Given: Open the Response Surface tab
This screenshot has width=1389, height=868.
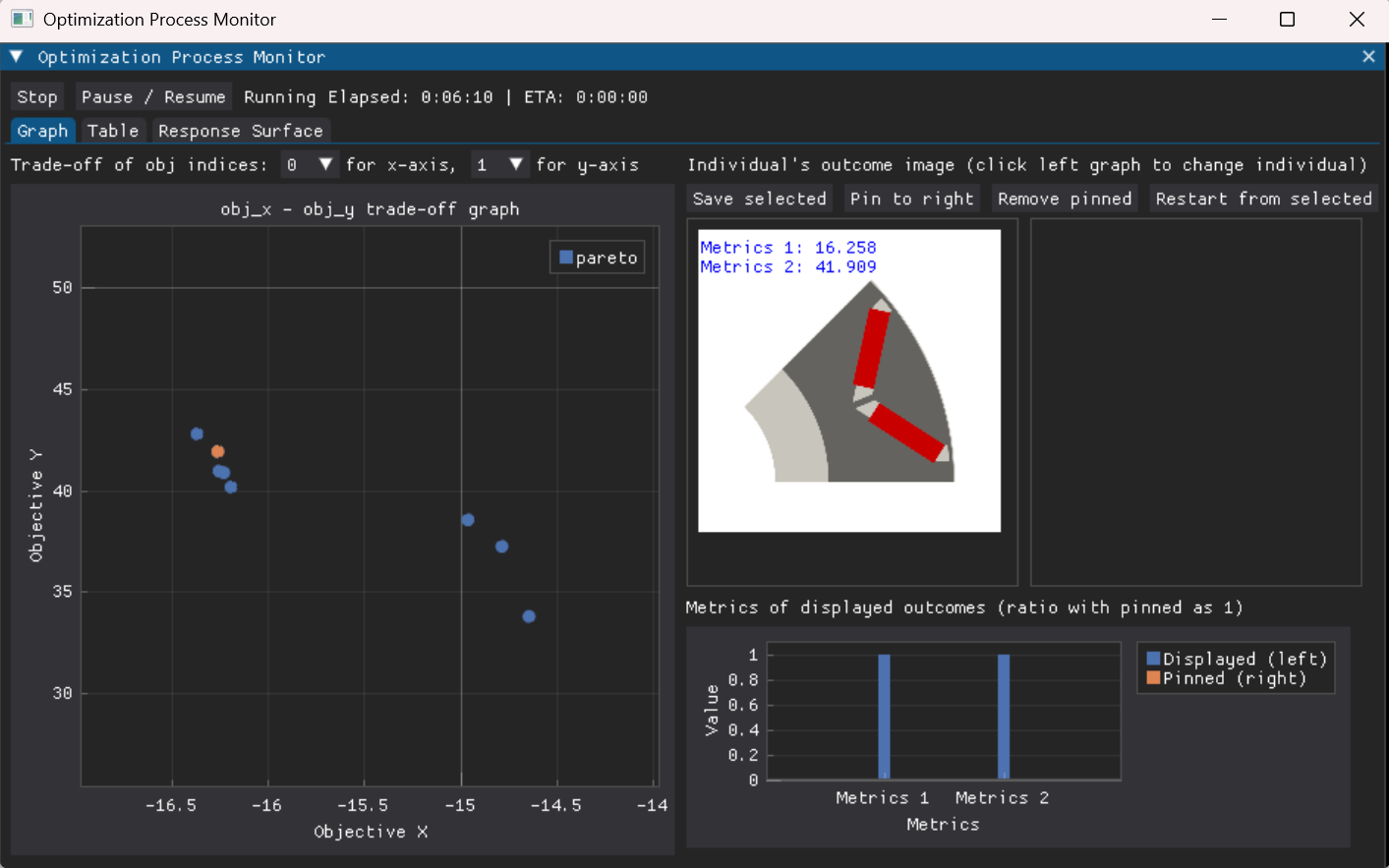Looking at the screenshot, I should coord(241,131).
